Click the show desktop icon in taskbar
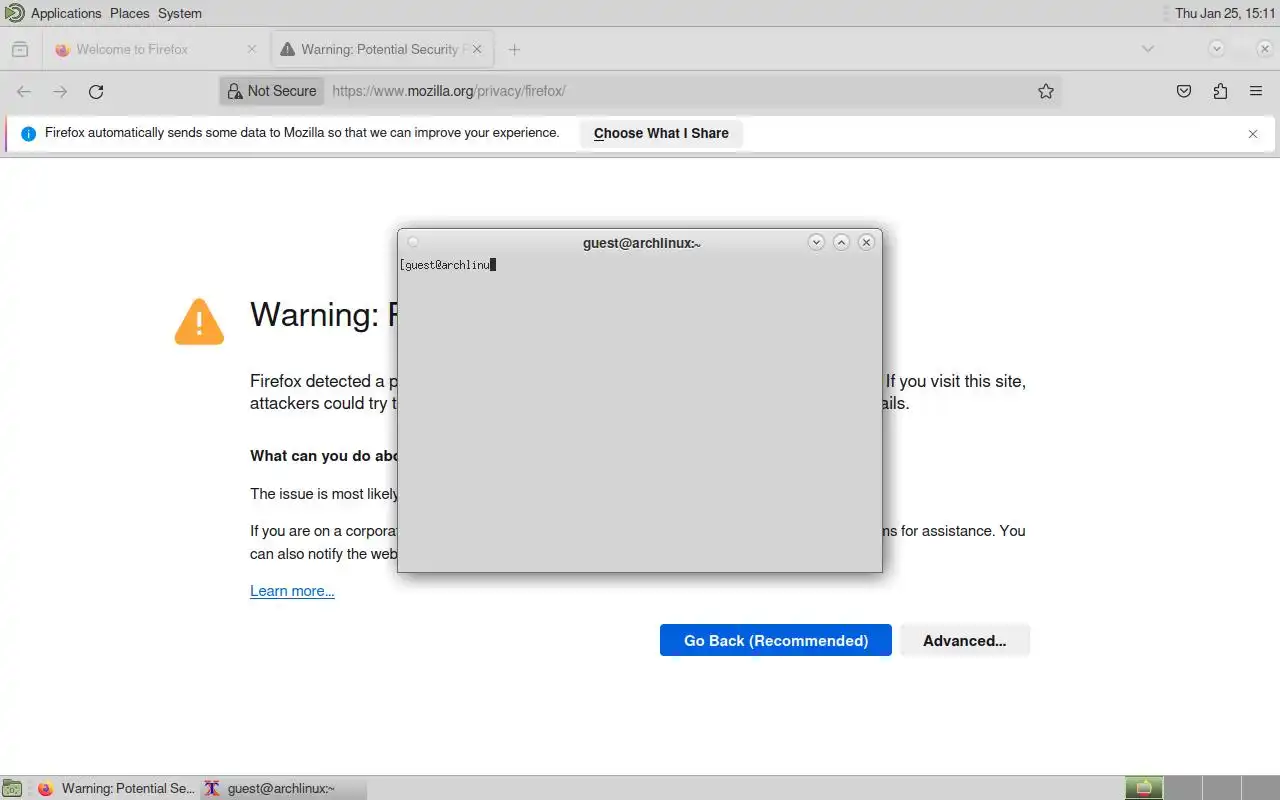Image resolution: width=1280 pixels, height=800 pixels. [x=11, y=788]
